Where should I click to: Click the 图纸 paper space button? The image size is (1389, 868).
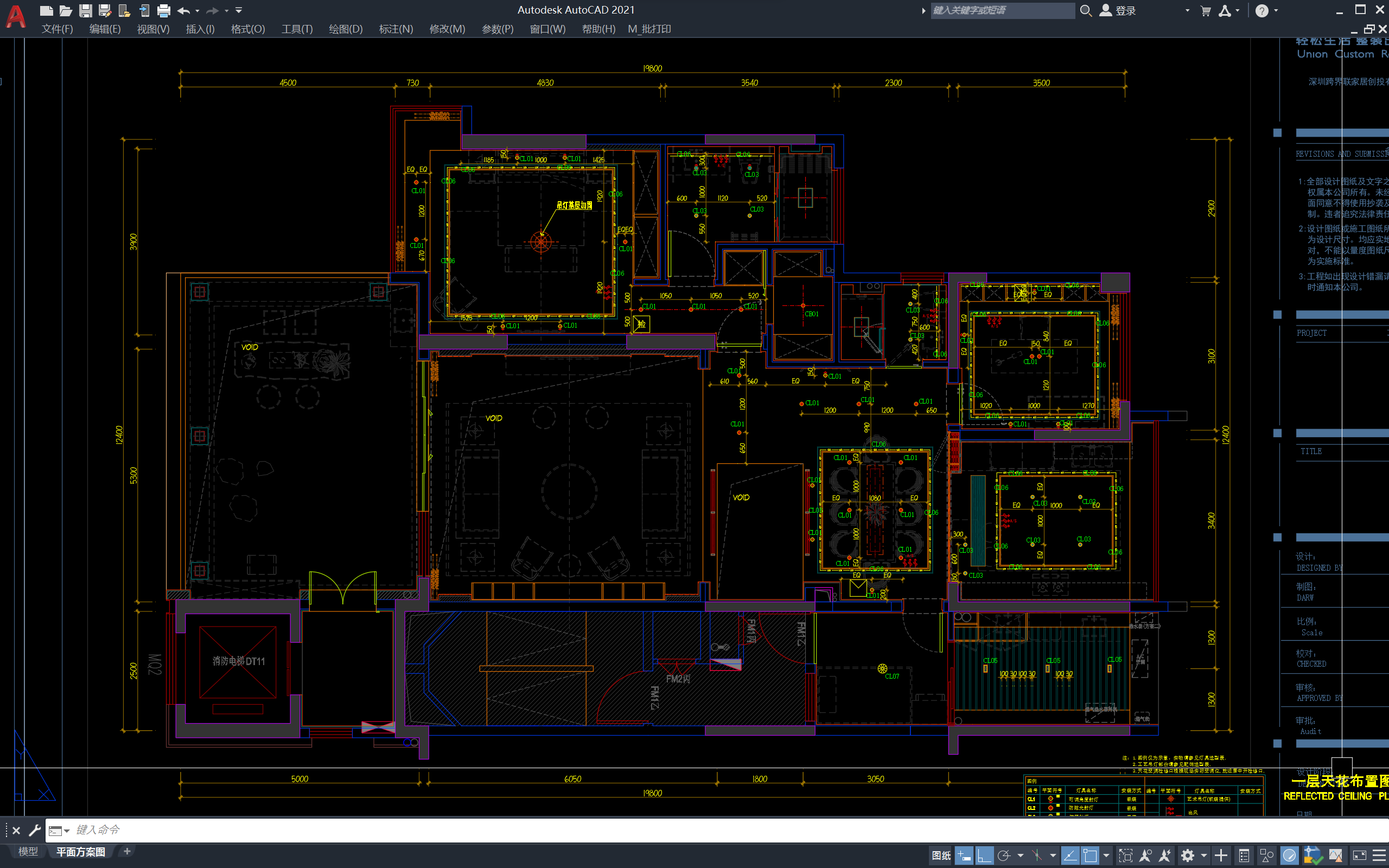coord(940,856)
